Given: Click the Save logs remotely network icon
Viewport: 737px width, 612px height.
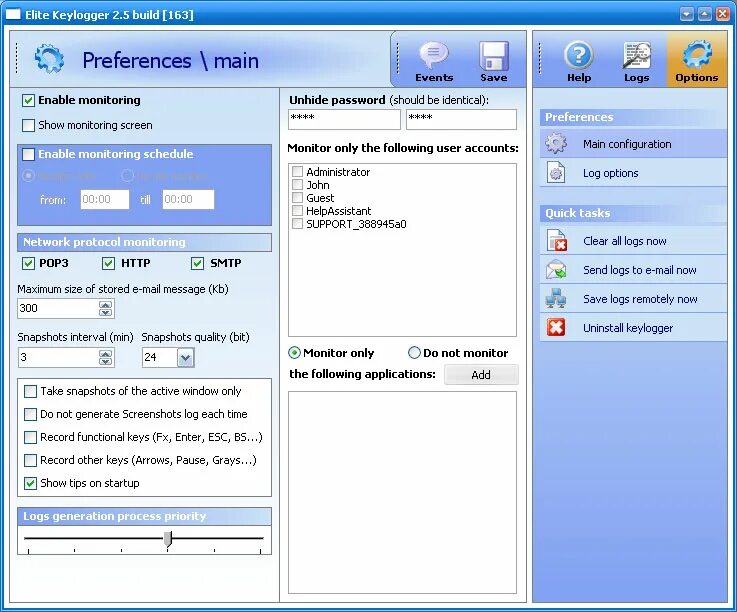Looking at the screenshot, I should pos(556,298).
